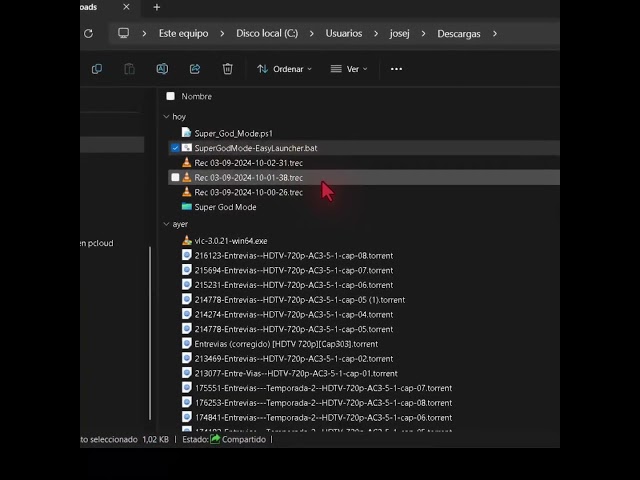640x480 pixels.
Task: Click VLC icon of Rec 03-09-2024-10-00-26.trec
Action: [187, 192]
